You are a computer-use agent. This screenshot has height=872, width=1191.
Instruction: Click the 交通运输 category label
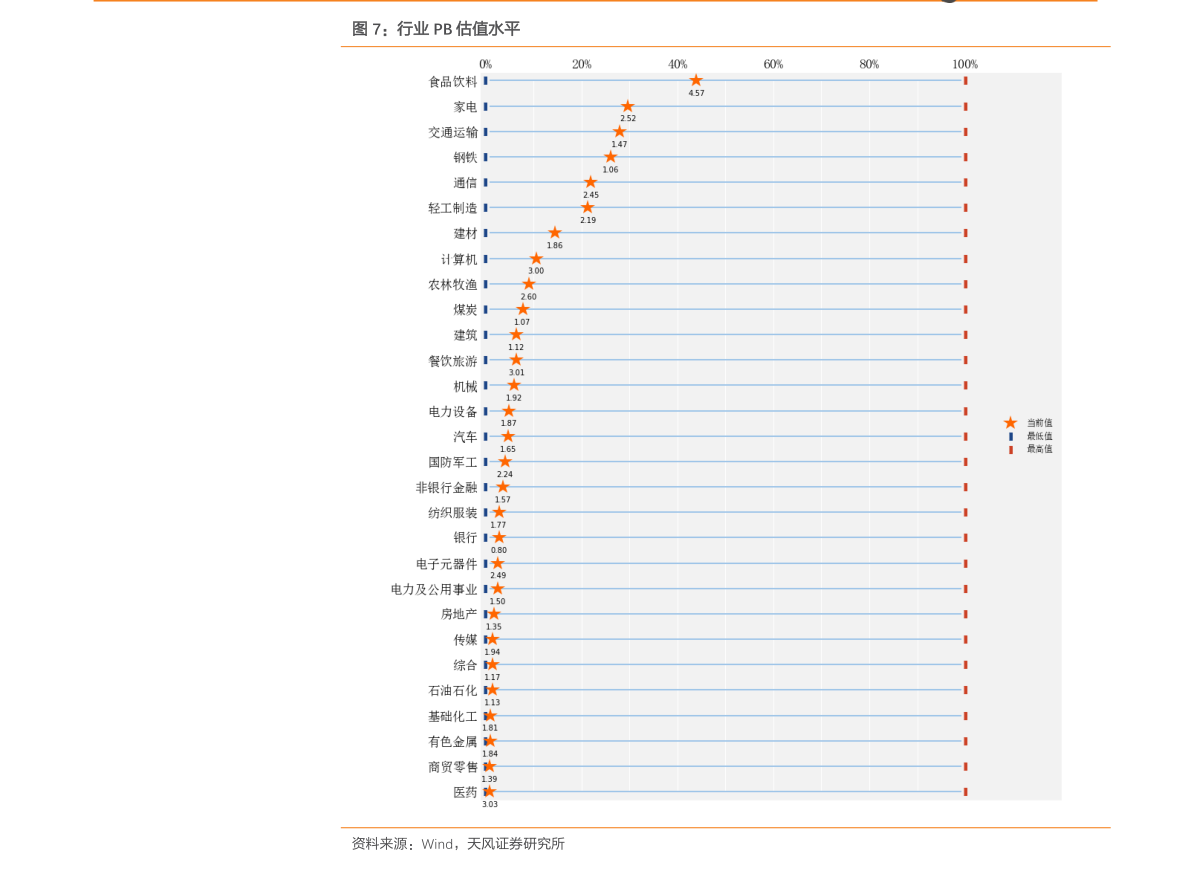[453, 133]
